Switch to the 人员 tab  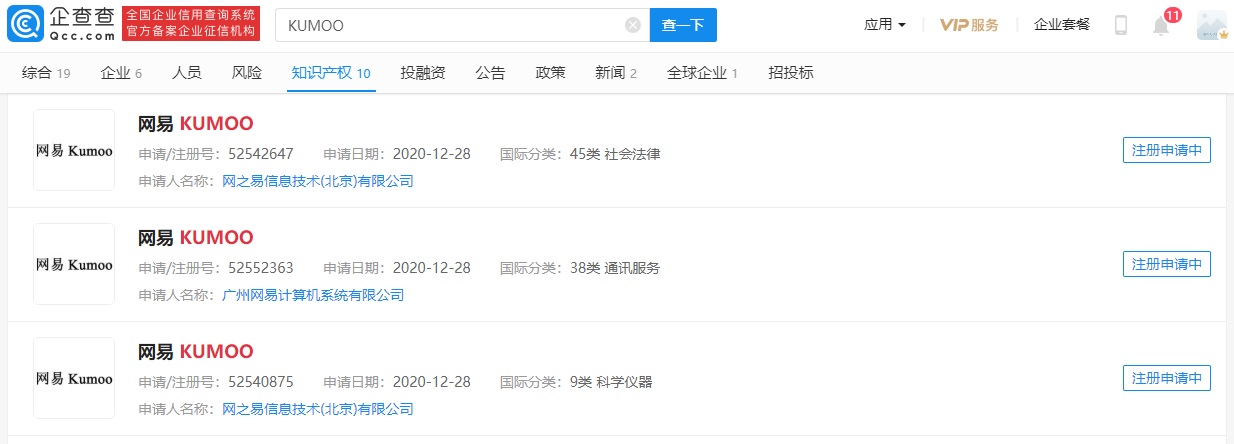186,72
